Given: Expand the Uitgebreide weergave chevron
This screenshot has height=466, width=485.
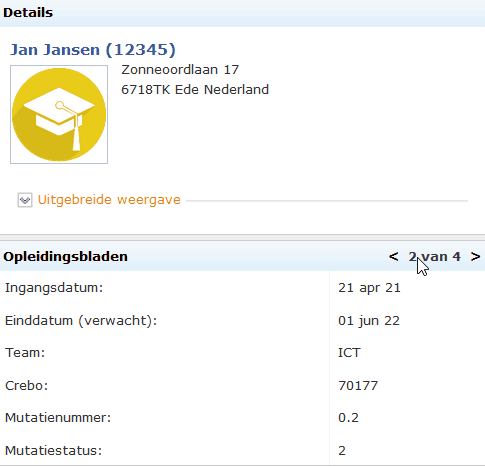Looking at the screenshot, I should pyautogui.click(x=25, y=200).
